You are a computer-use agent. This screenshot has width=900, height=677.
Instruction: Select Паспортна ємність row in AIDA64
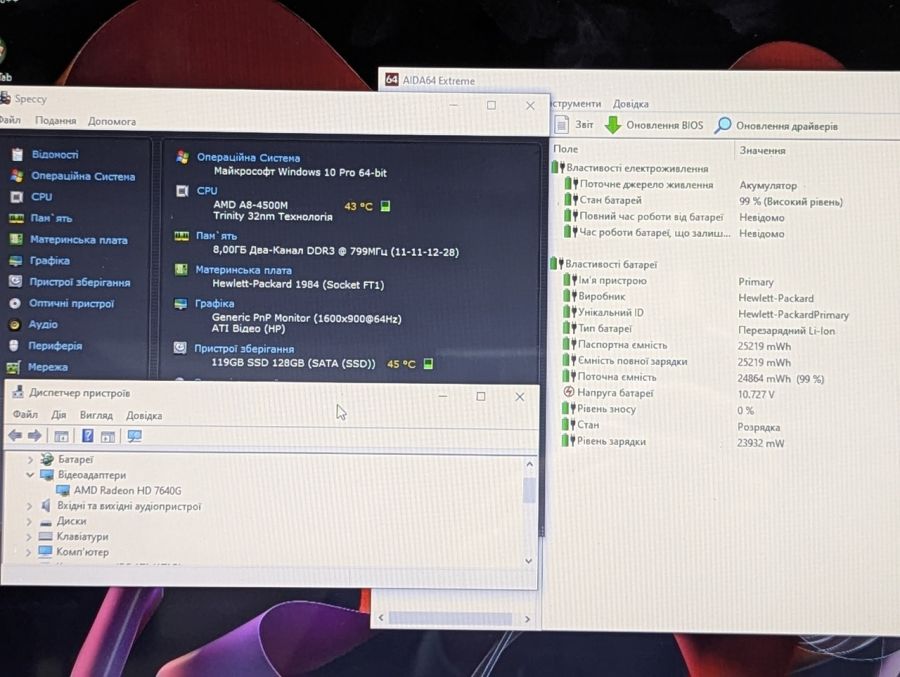pos(677,346)
